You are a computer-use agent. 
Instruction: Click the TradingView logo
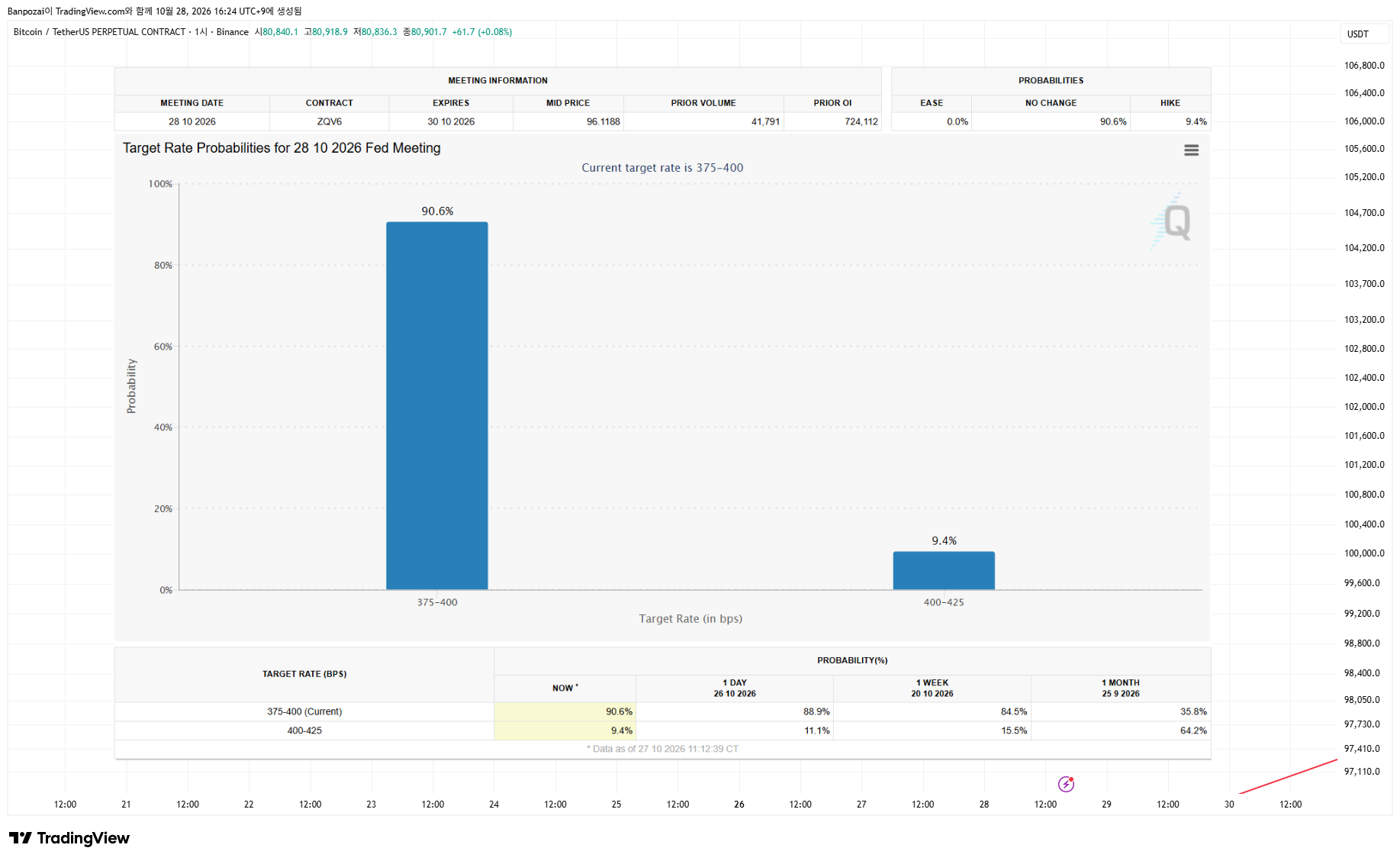[69, 838]
